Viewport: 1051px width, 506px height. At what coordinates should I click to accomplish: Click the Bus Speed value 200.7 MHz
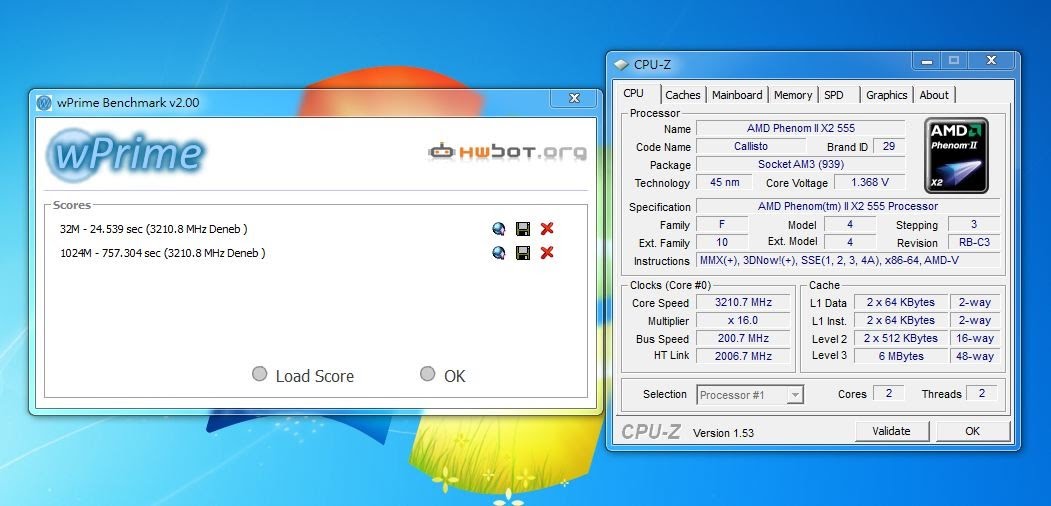click(x=743, y=338)
